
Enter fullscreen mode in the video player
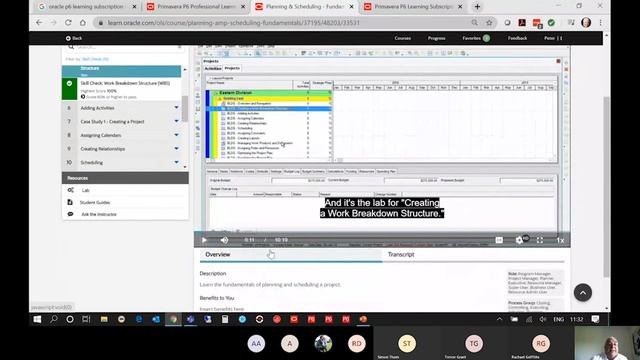[x=540, y=240]
